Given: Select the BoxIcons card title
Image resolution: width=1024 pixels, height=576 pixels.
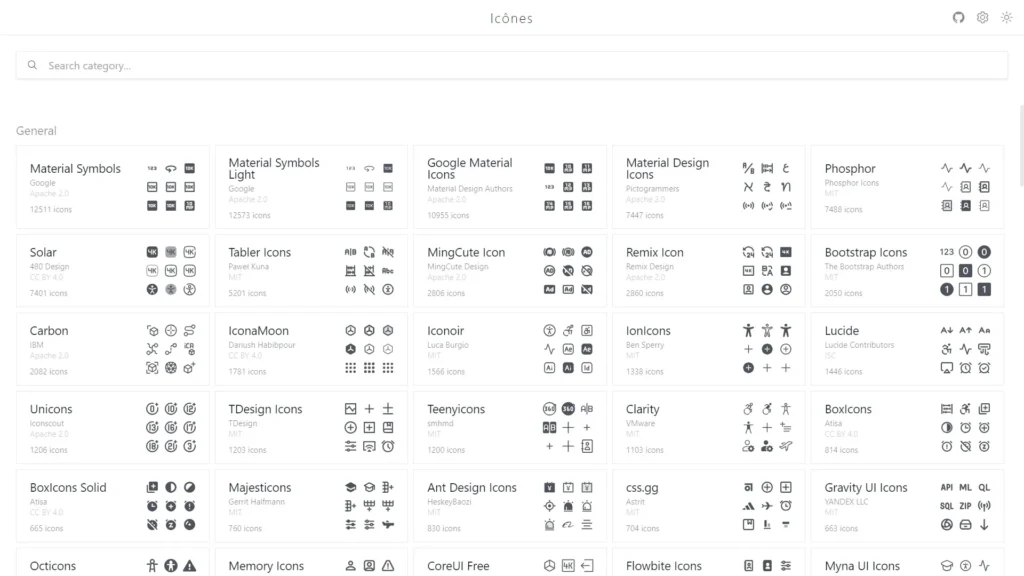Looking at the screenshot, I should [848, 409].
